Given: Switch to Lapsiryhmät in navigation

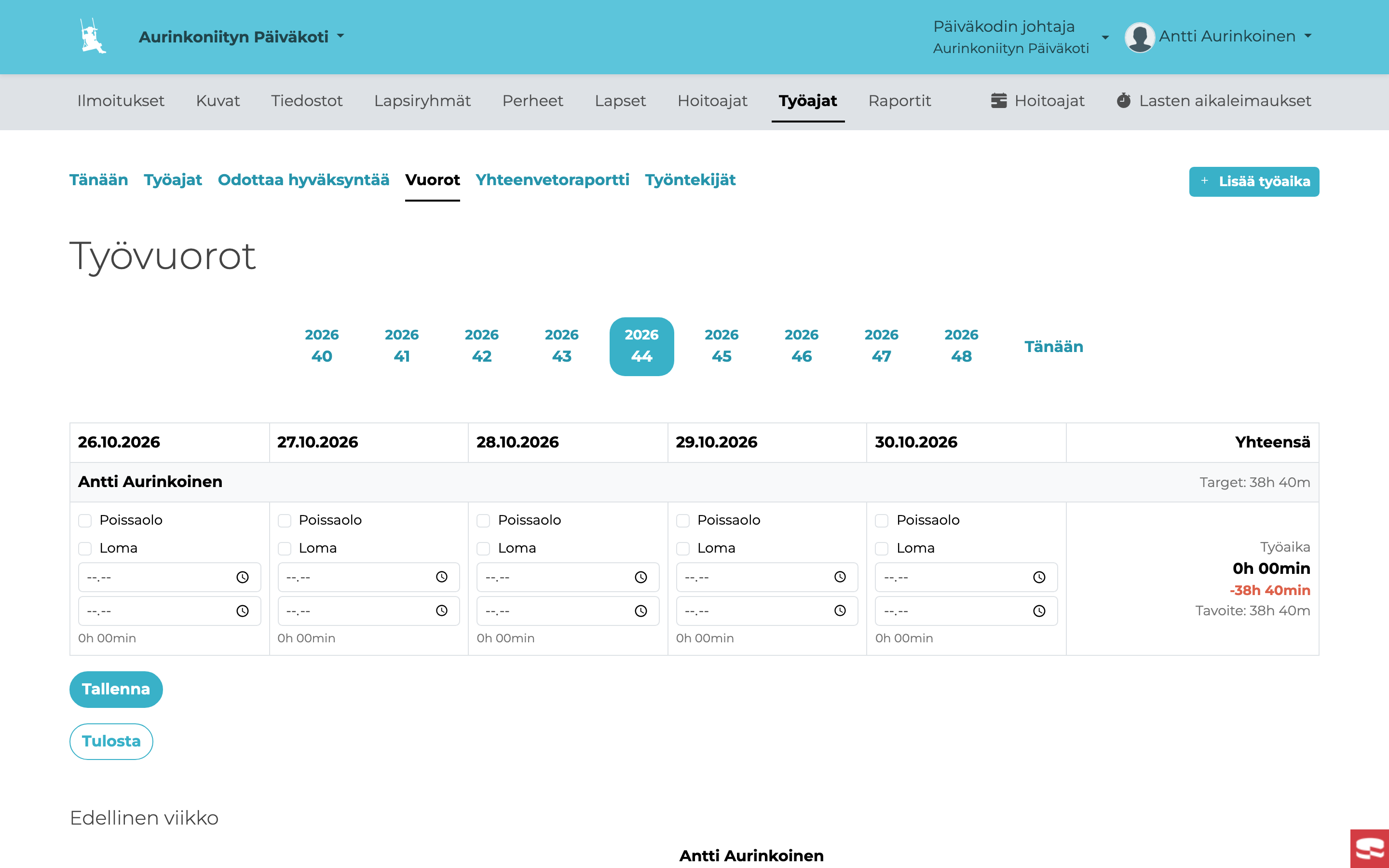Looking at the screenshot, I should pos(422,101).
